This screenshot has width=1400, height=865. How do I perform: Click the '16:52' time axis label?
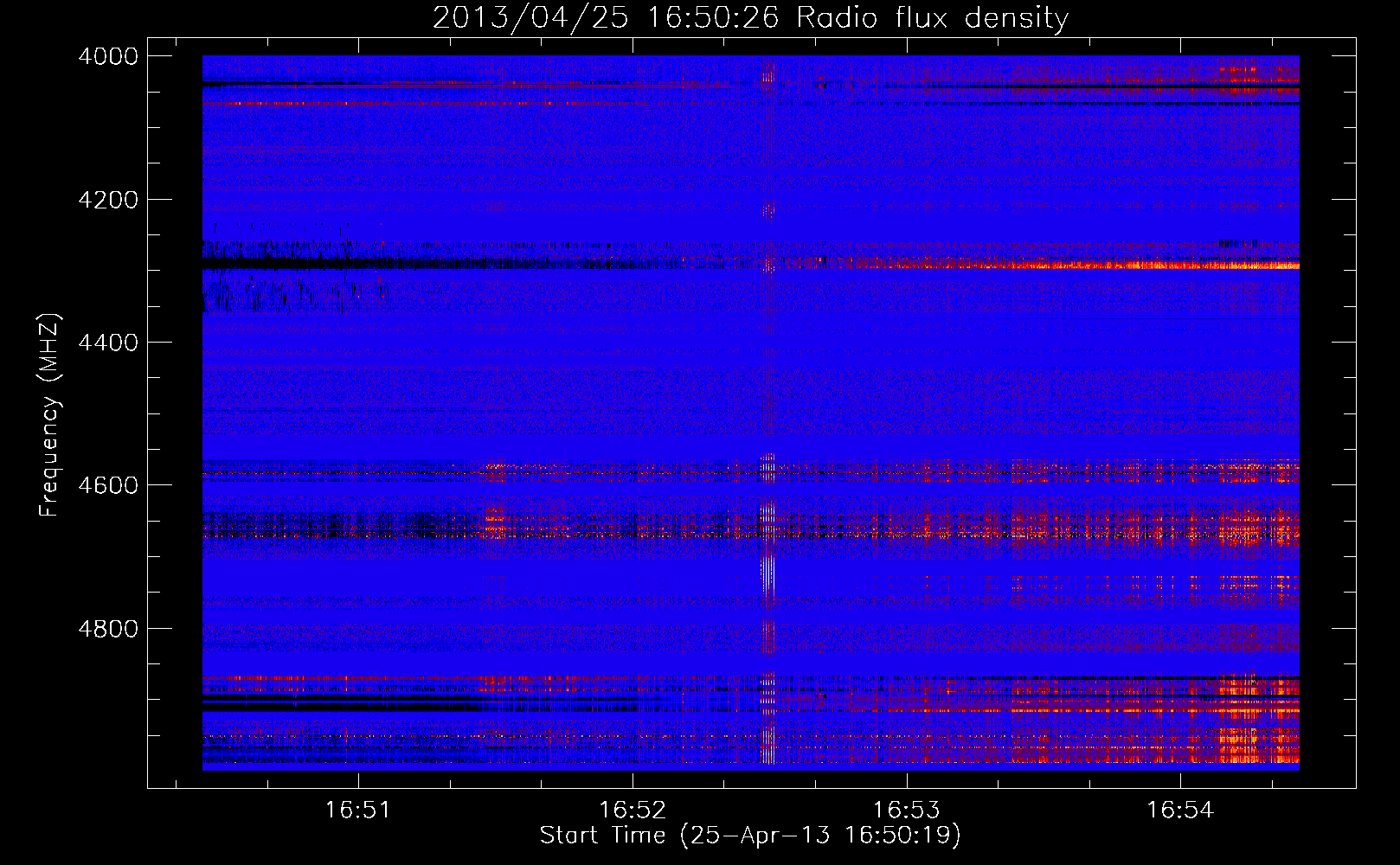pos(633,811)
